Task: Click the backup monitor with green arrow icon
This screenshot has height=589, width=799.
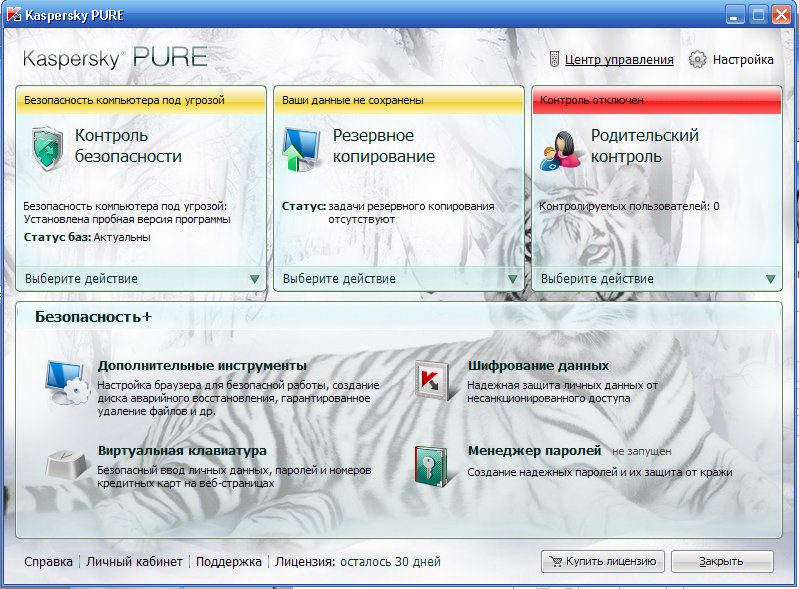Action: point(301,149)
